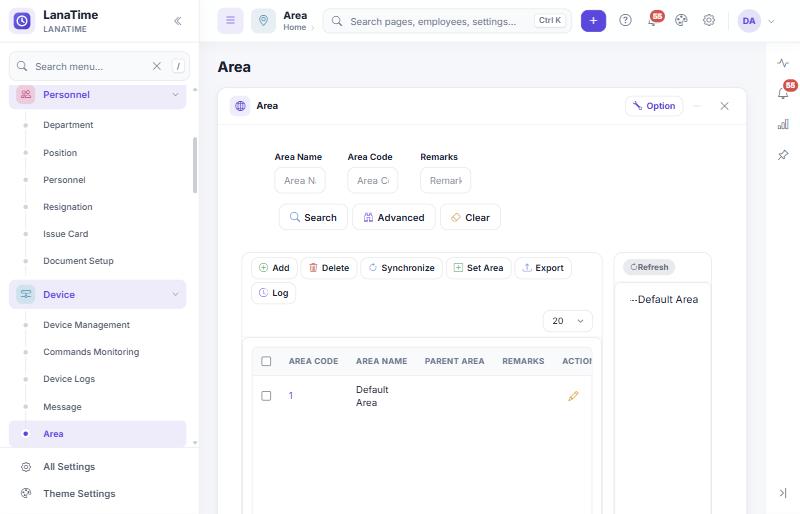Viewport: 800px width, 514px height.
Task: Click the Device group icon
Action: point(26,295)
